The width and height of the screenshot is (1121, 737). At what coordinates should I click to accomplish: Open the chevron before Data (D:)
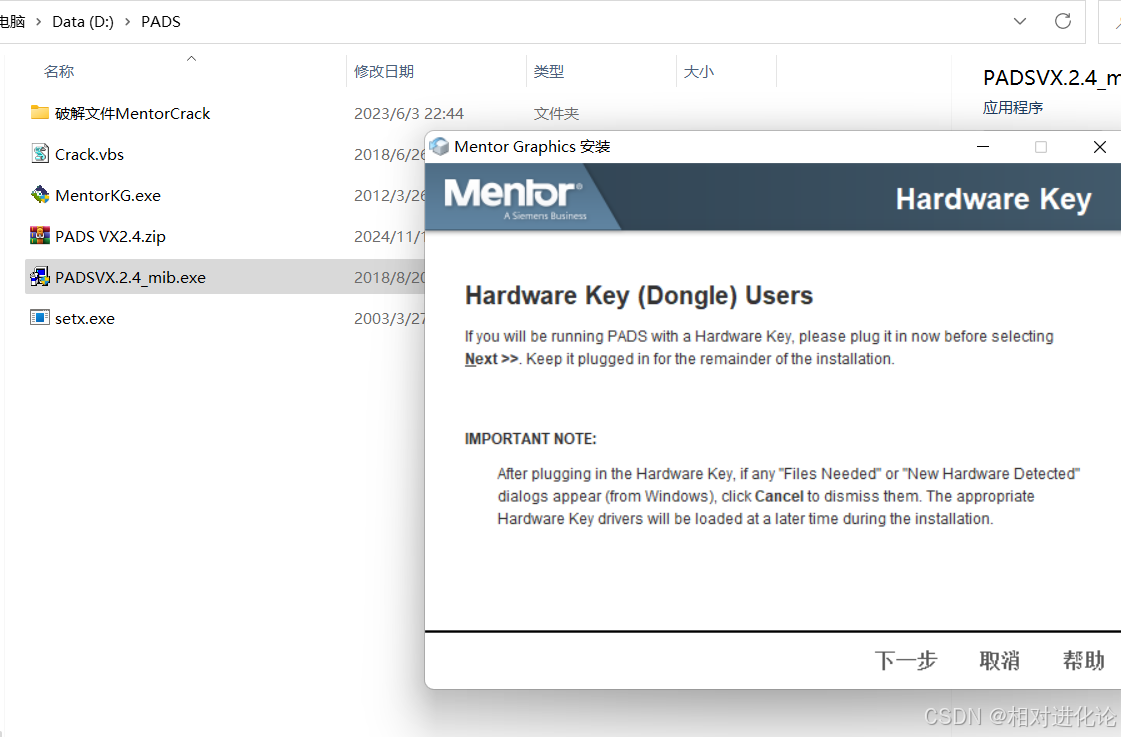coord(39,21)
